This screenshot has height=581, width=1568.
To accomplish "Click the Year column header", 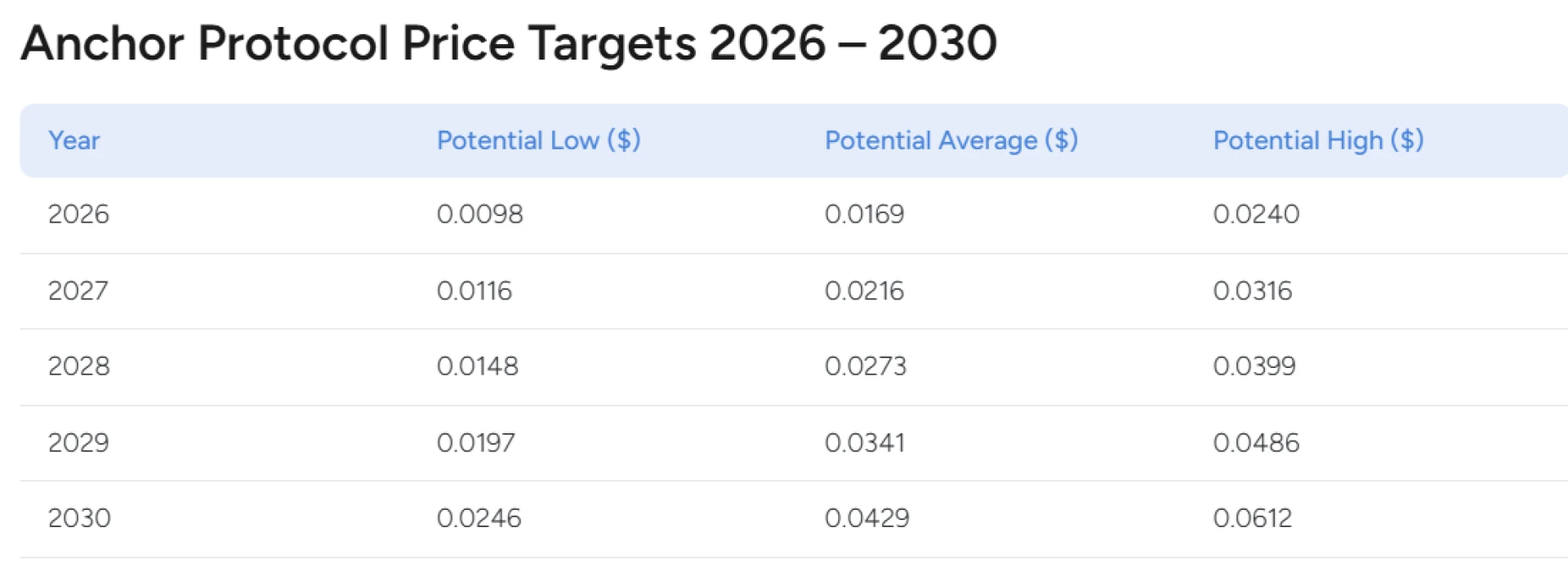I will coord(73,140).
